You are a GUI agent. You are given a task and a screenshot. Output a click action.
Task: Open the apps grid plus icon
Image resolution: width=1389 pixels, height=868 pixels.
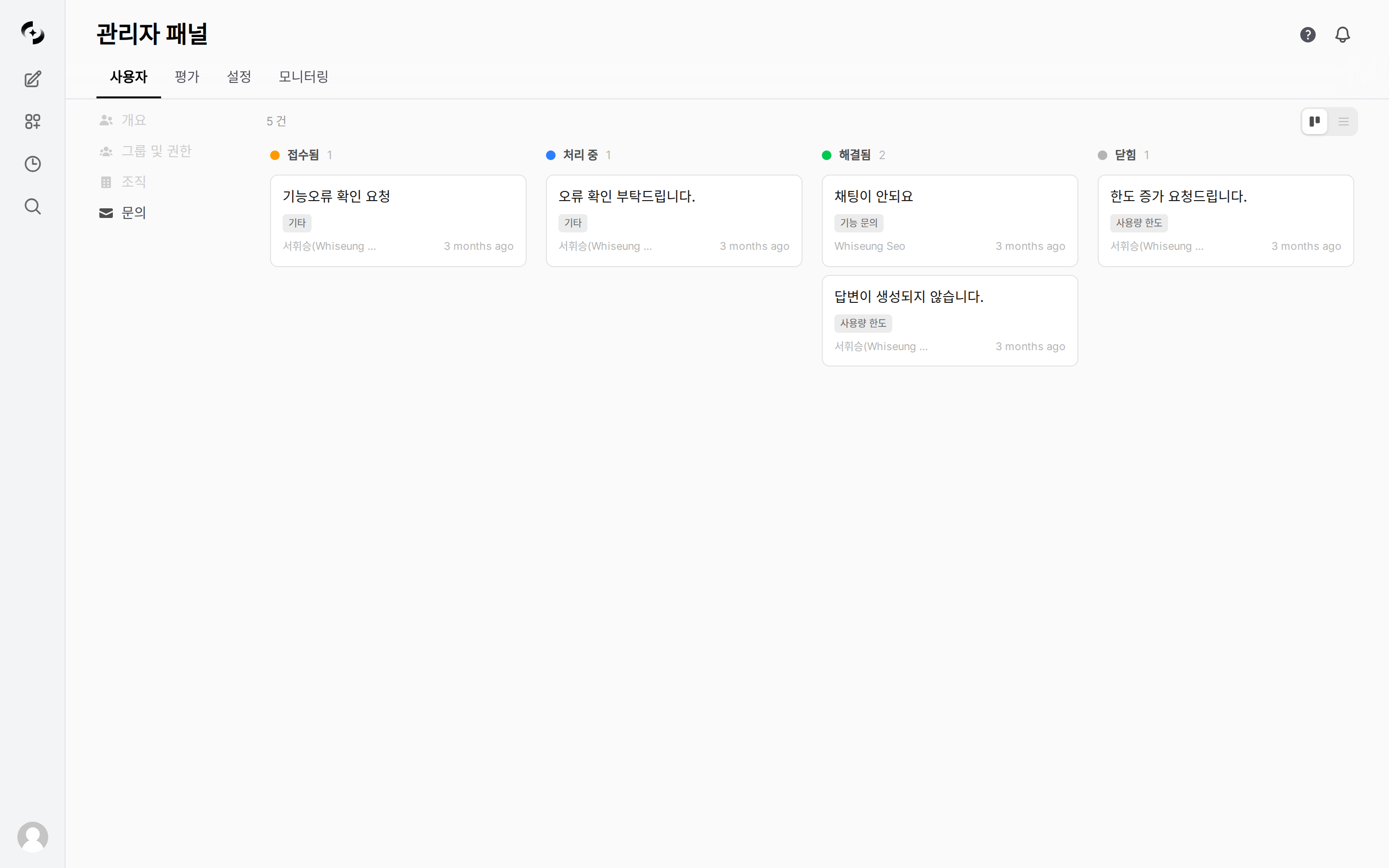33,121
